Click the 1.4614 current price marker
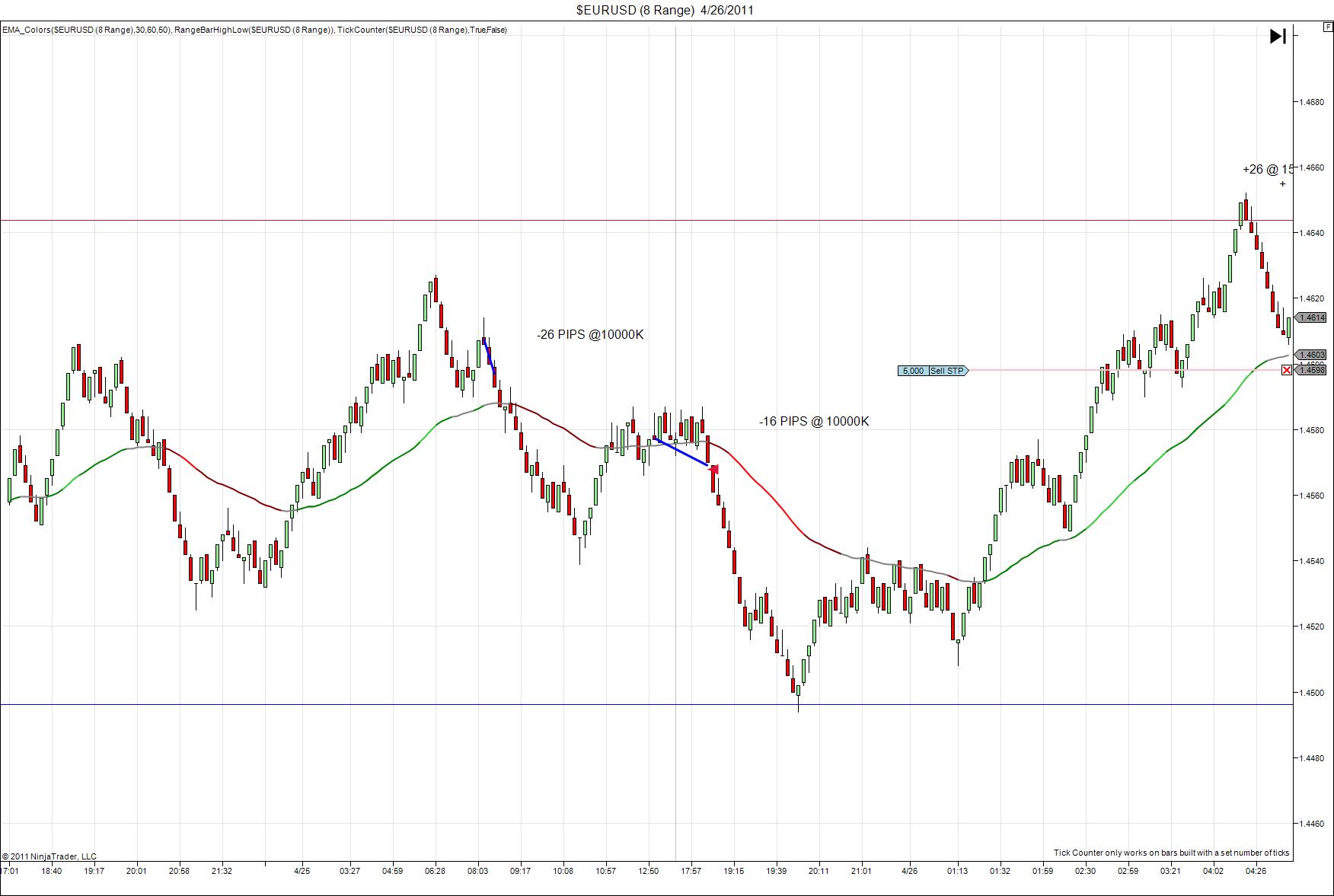 [1312, 317]
